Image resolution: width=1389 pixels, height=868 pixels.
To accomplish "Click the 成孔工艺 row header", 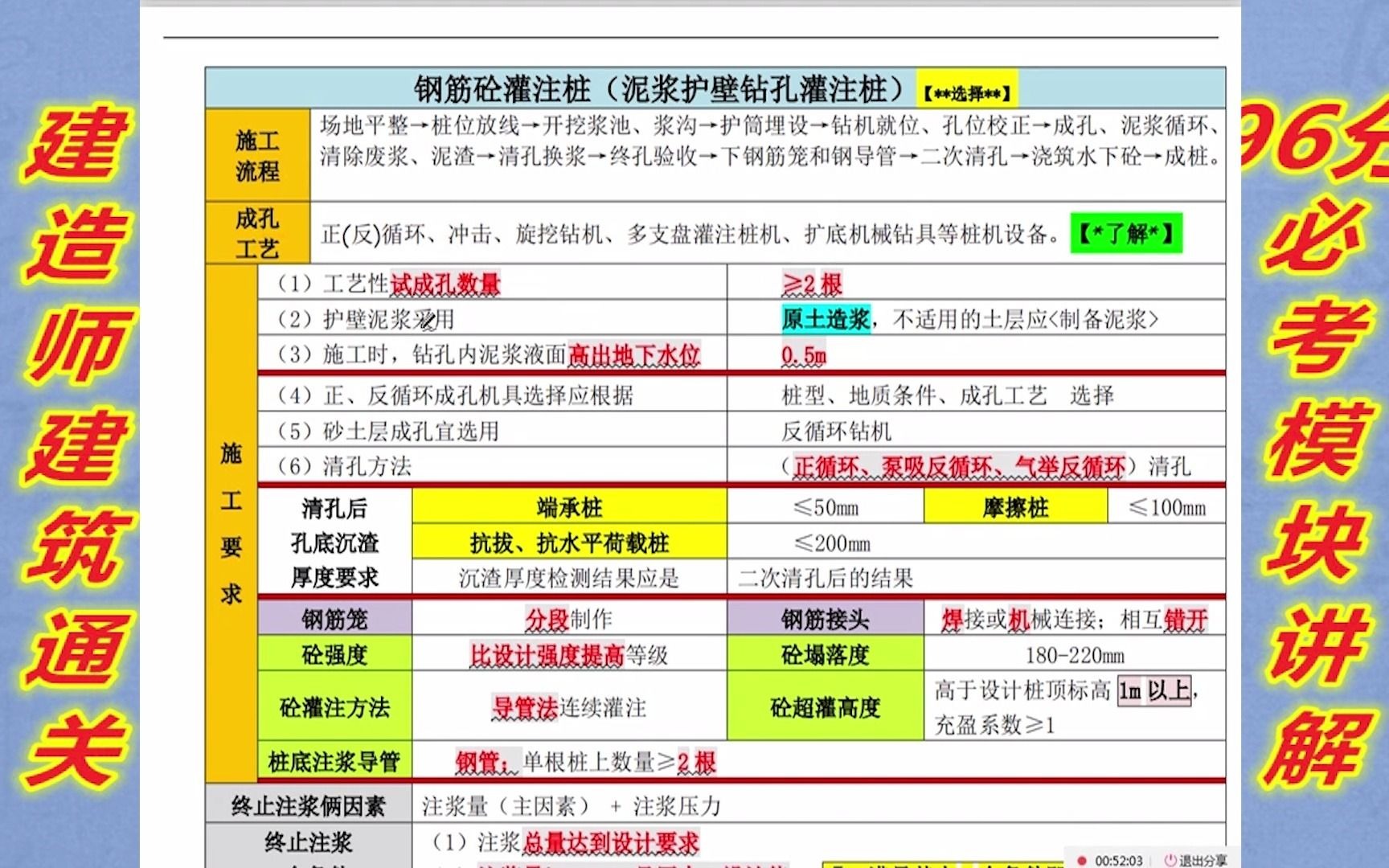I will tap(257, 233).
